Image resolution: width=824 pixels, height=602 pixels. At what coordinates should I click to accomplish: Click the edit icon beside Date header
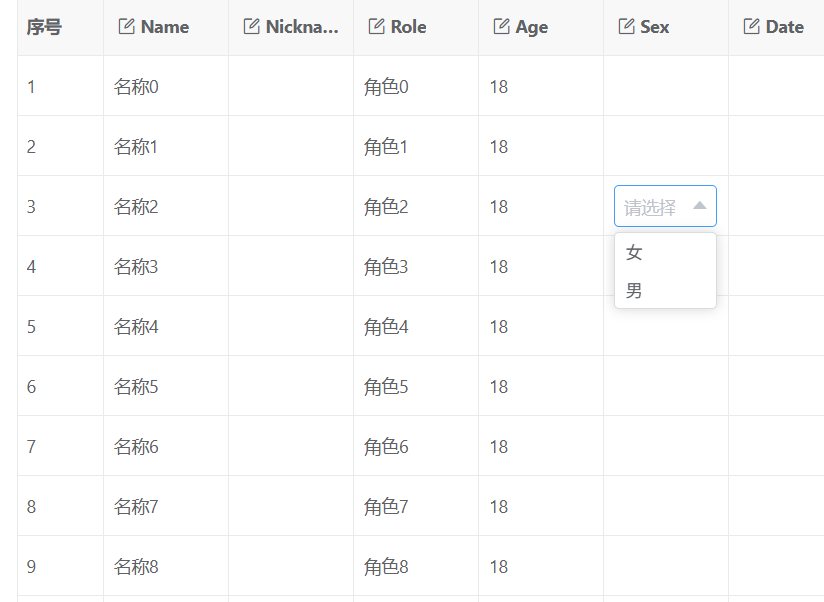751,26
